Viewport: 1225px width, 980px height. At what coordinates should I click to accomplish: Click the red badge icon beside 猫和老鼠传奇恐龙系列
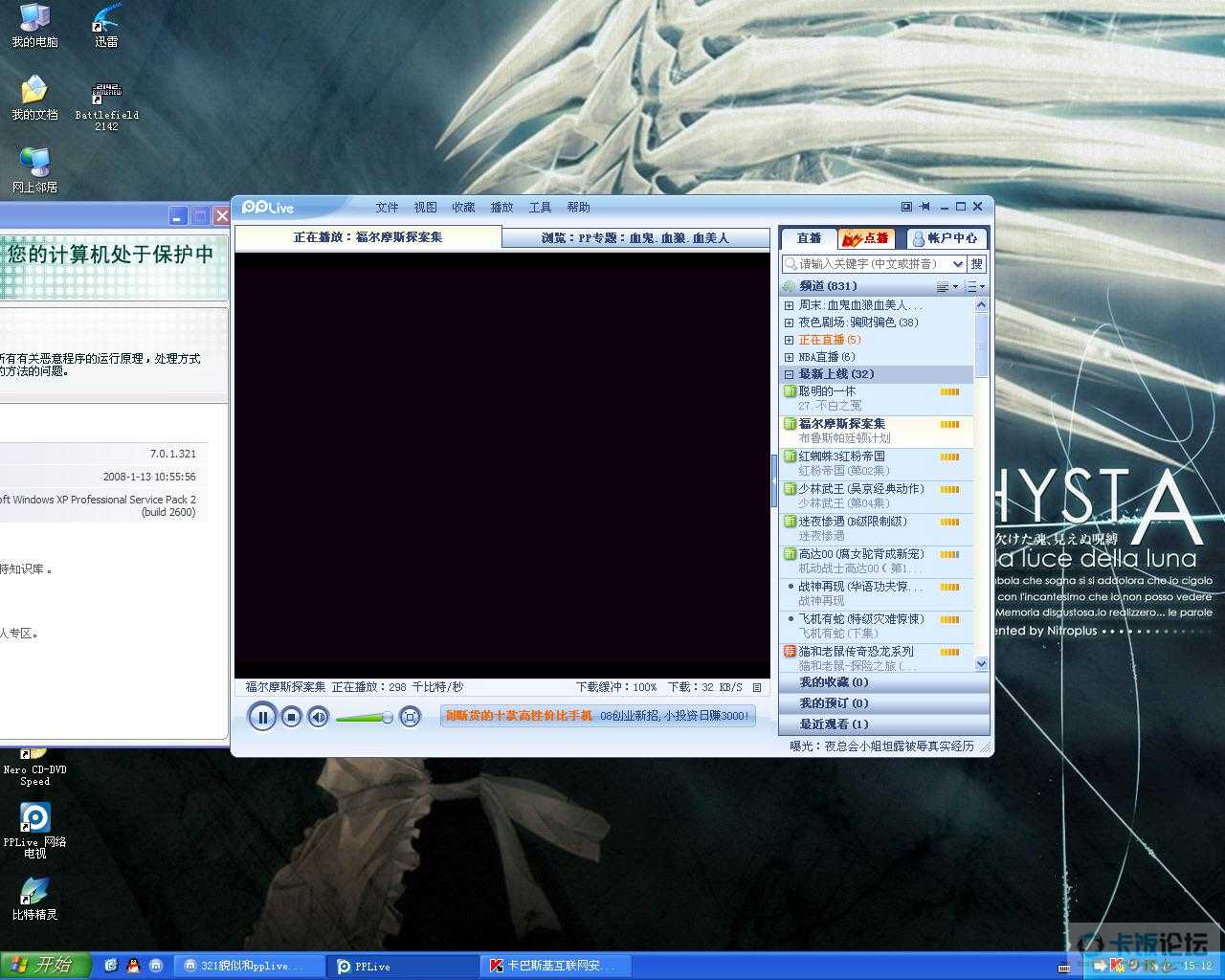tap(790, 651)
